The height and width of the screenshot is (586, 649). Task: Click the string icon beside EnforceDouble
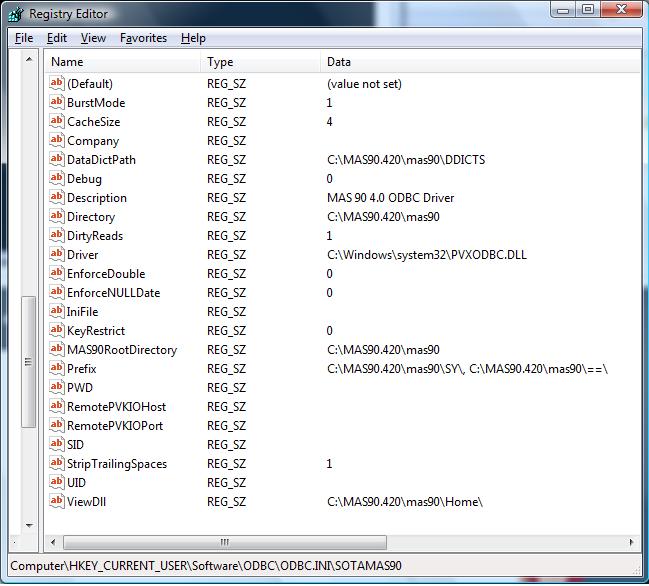point(57,274)
